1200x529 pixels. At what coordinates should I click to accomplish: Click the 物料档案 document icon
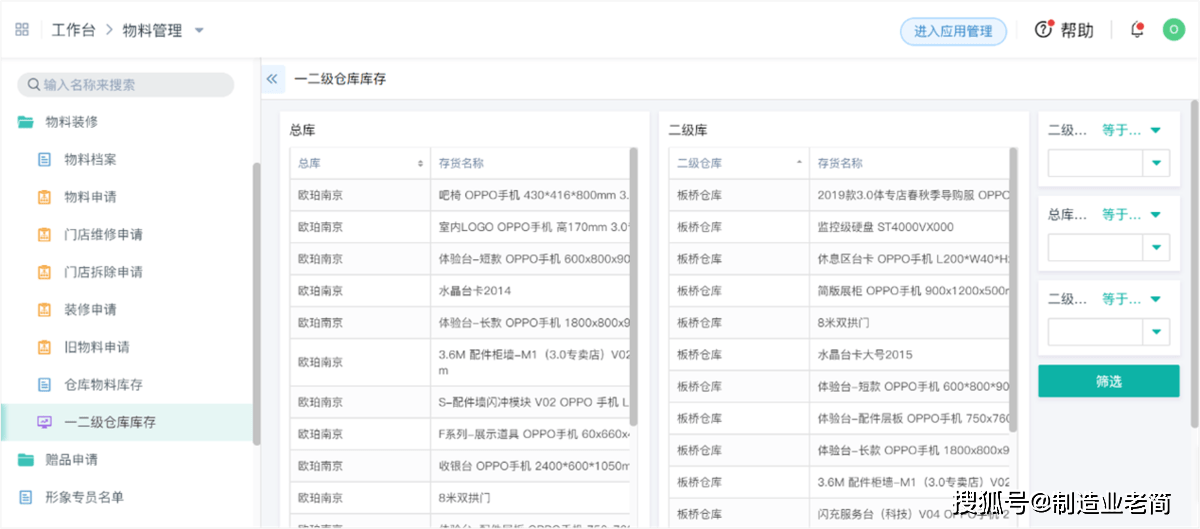[44, 160]
